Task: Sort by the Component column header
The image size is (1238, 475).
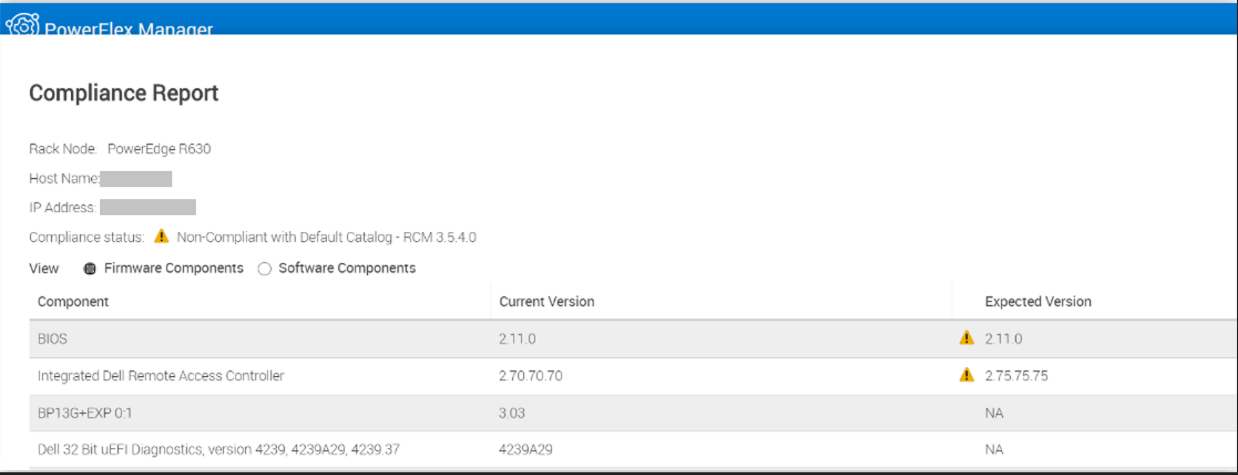Action: (x=73, y=301)
